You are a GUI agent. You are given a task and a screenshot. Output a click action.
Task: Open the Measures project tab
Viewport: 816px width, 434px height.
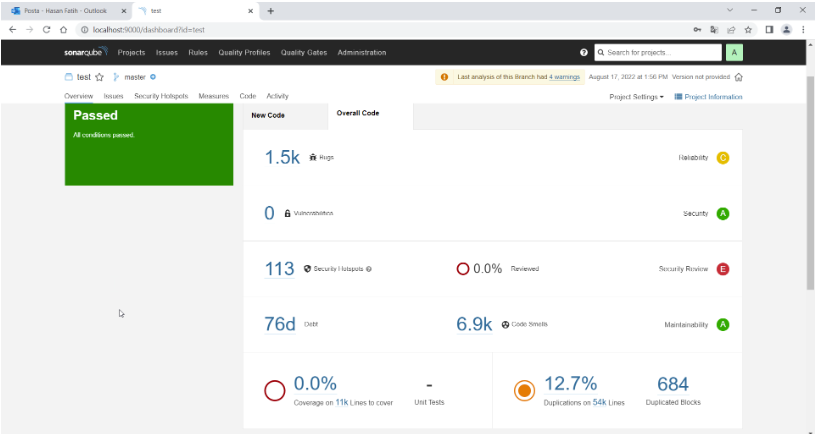(214, 96)
